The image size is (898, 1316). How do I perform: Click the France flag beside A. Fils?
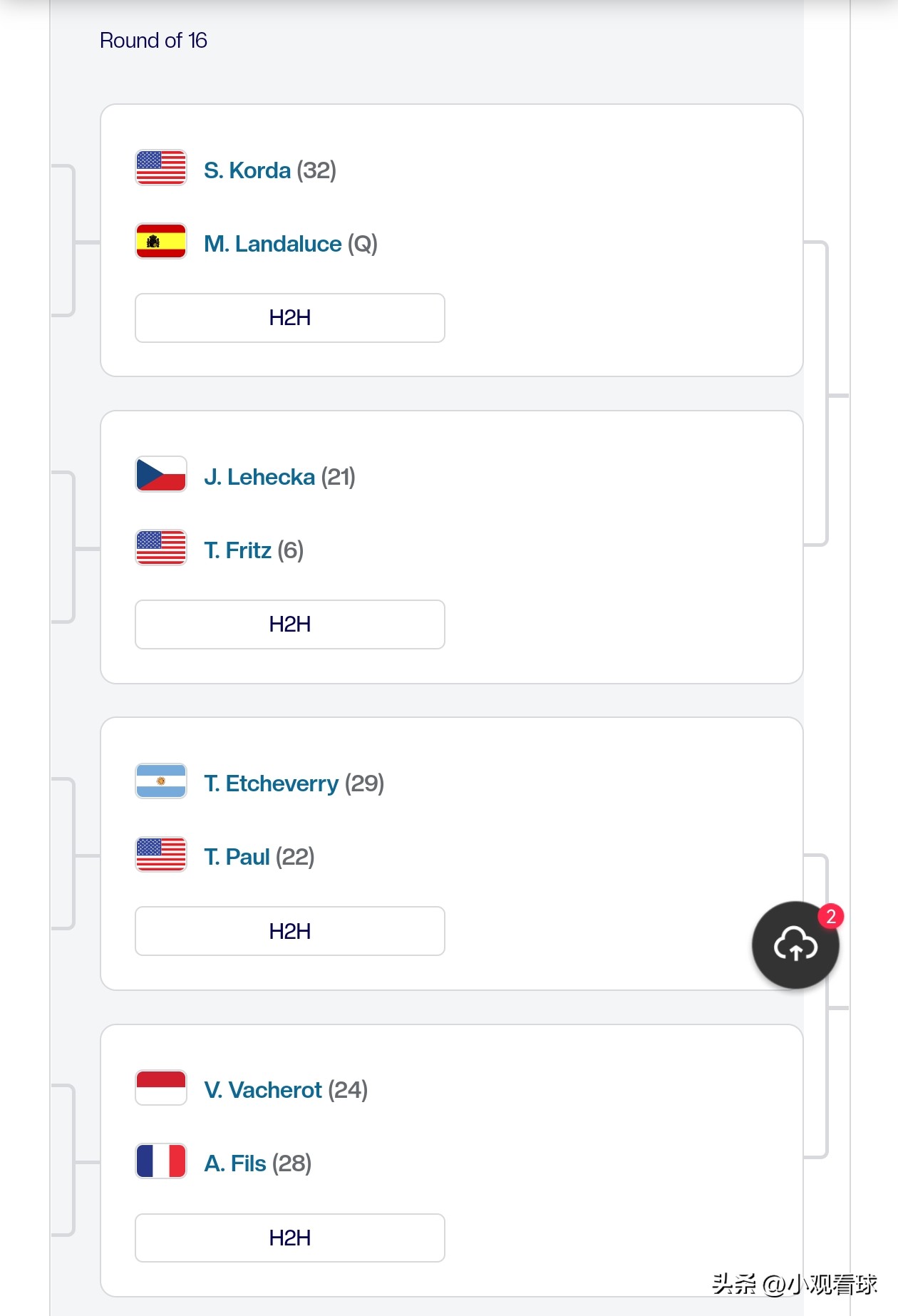[x=161, y=1161]
